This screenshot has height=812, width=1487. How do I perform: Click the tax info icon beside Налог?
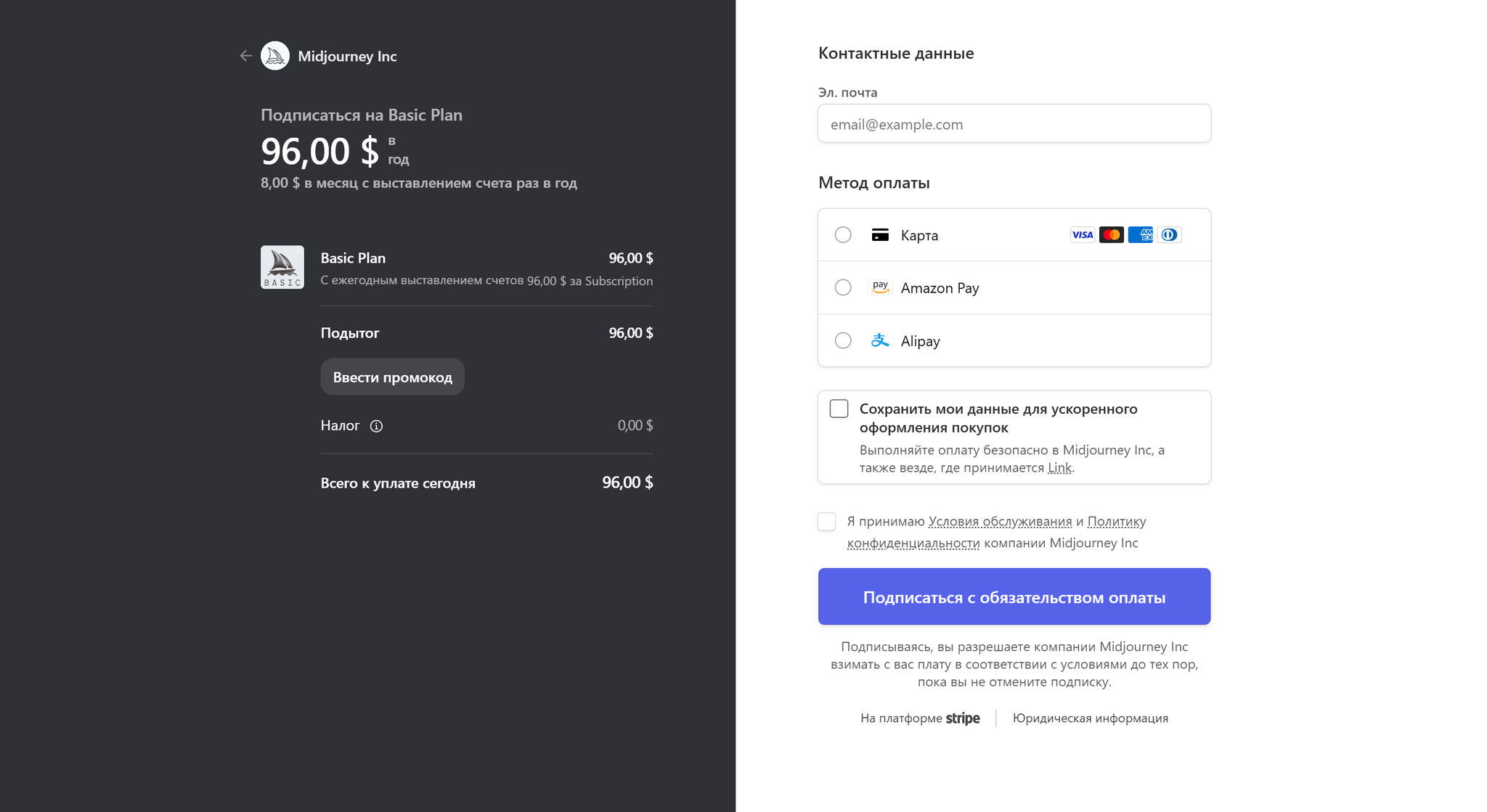(376, 426)
